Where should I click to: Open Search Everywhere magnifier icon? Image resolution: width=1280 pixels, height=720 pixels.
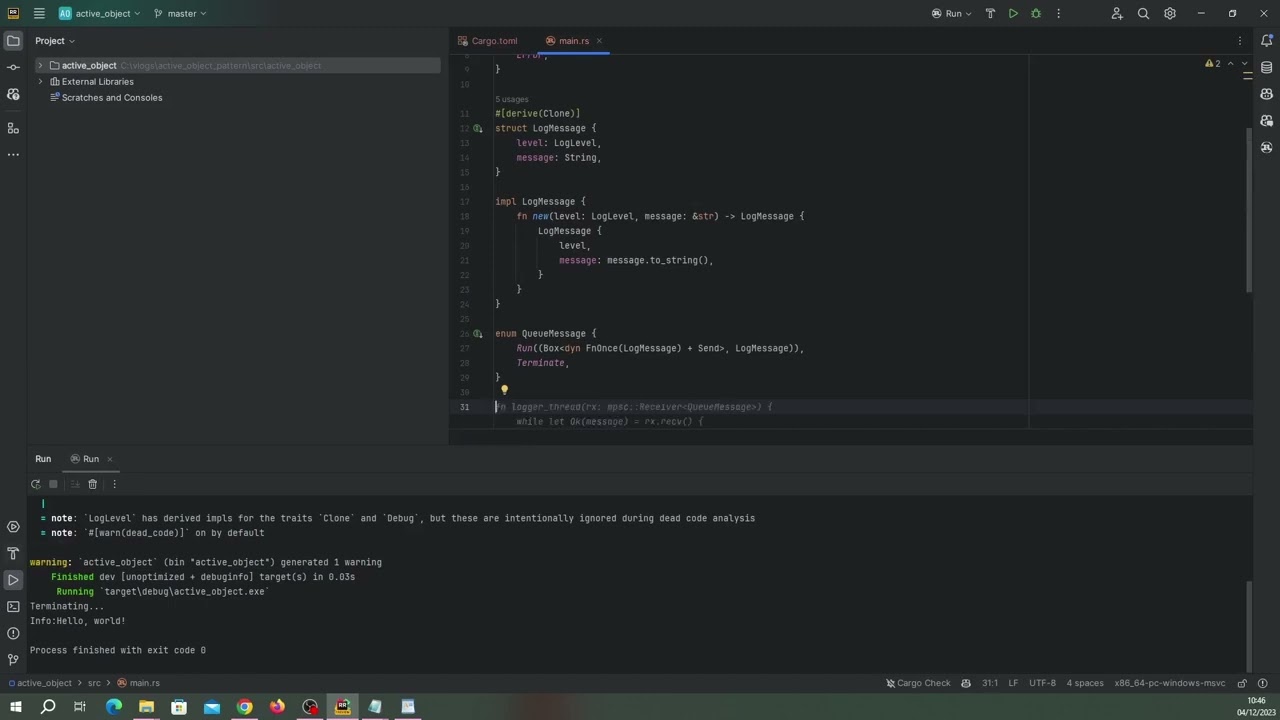pyautogui.click(x=1143, y=13)
